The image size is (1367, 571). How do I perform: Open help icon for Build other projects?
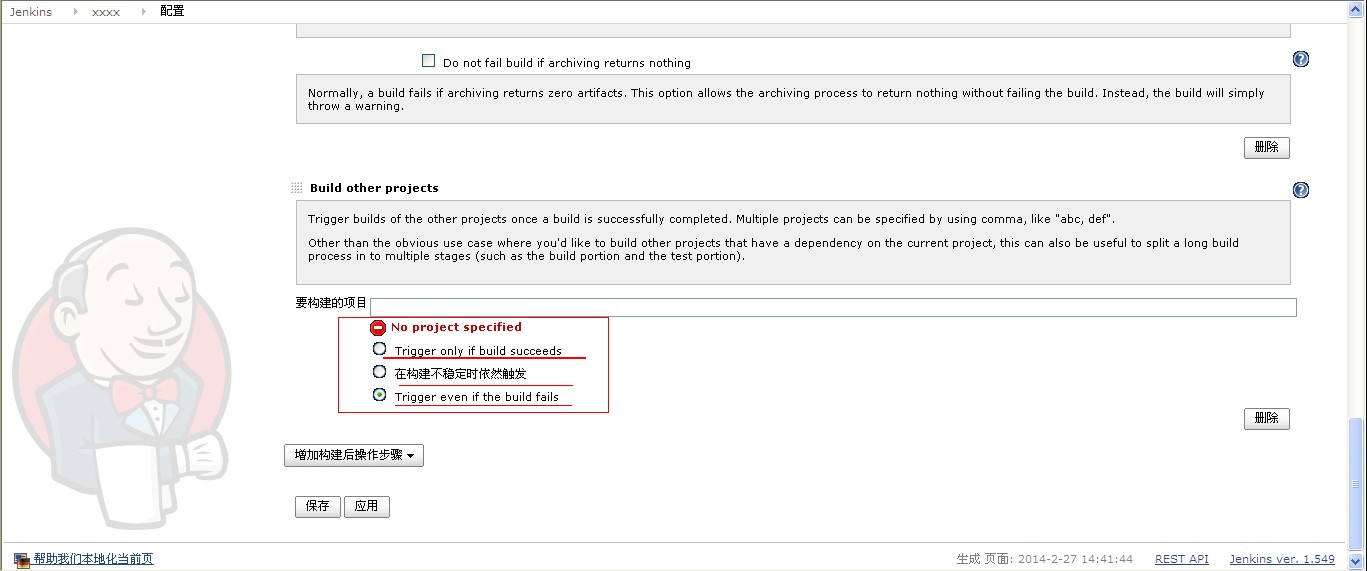coord(1300,190)
